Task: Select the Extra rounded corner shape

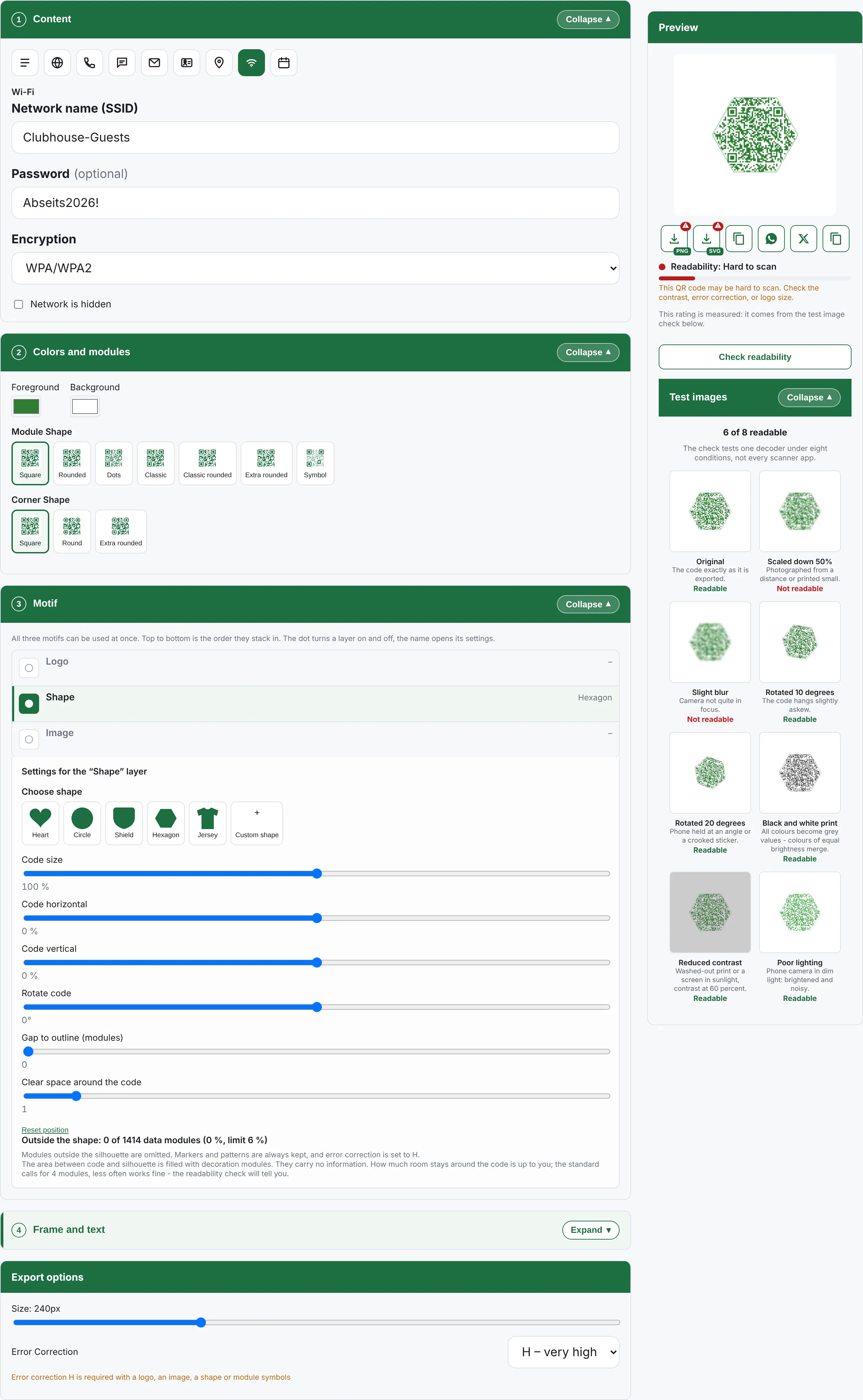Action: 121,531
